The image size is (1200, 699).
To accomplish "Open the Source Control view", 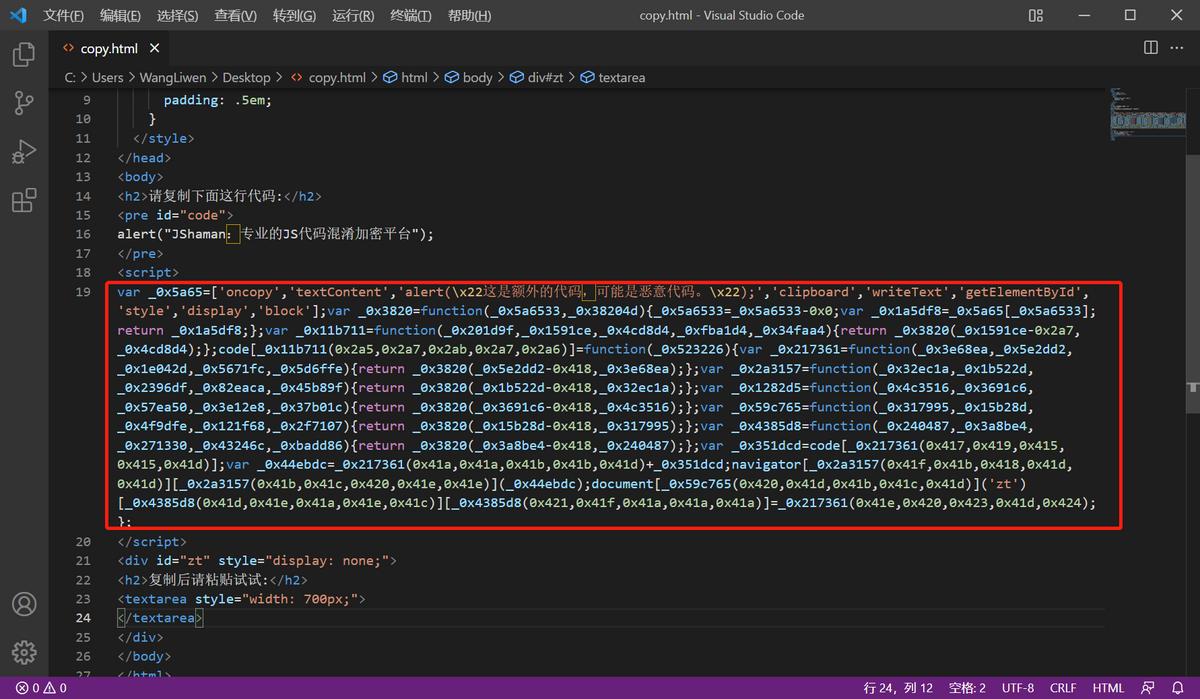I will tap(22, 103).
